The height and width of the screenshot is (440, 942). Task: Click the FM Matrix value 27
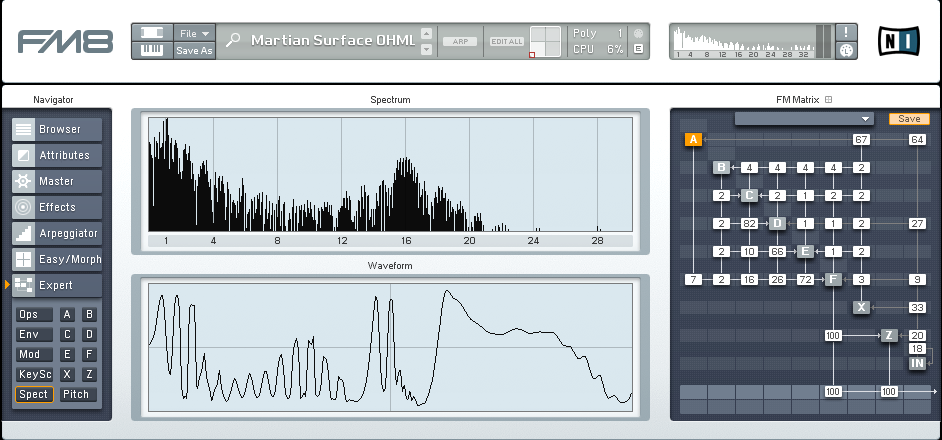coord(917,224)
